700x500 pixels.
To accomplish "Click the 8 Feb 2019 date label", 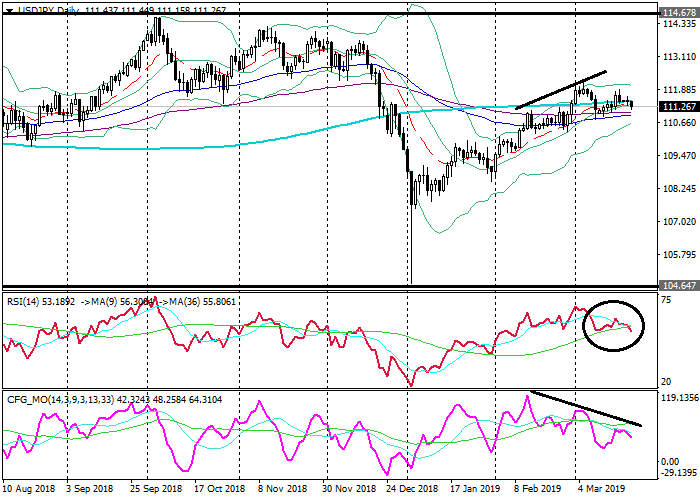I will [538, 491].
